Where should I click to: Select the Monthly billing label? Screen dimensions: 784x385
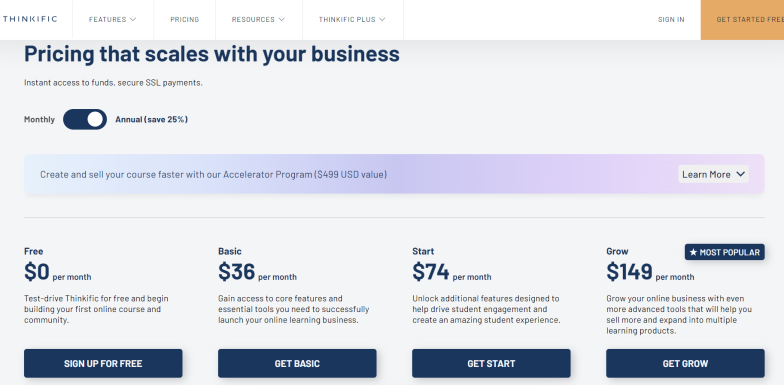coord(40,120)
